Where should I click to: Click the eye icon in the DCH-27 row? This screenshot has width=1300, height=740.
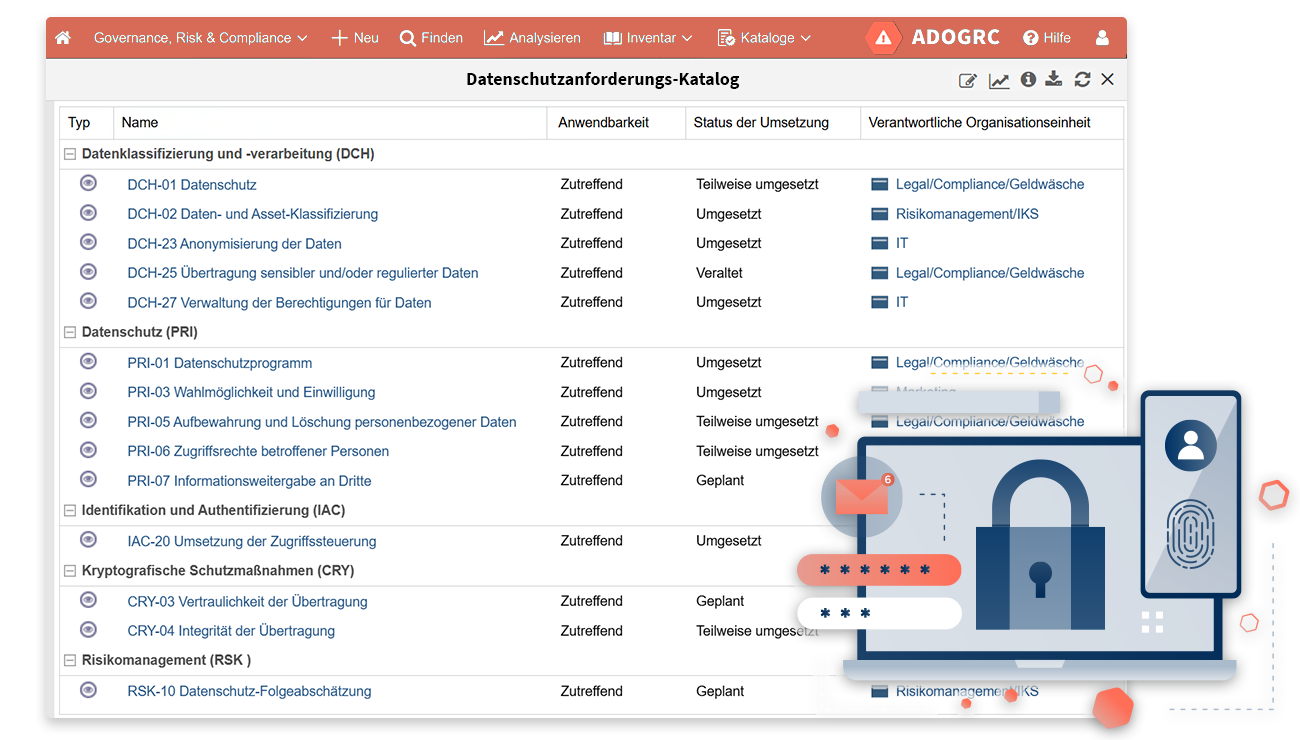[88, 301]
